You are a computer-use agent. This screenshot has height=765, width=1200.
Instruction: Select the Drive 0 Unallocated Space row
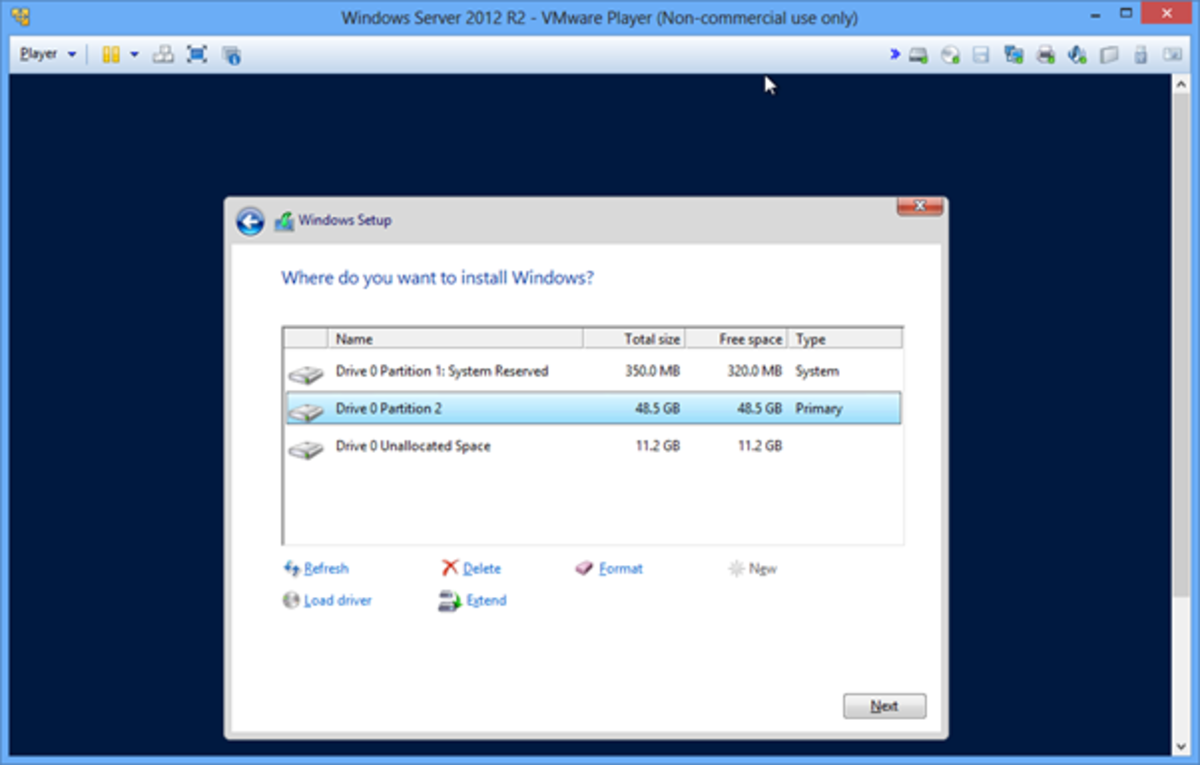click(x=500, y=446)
